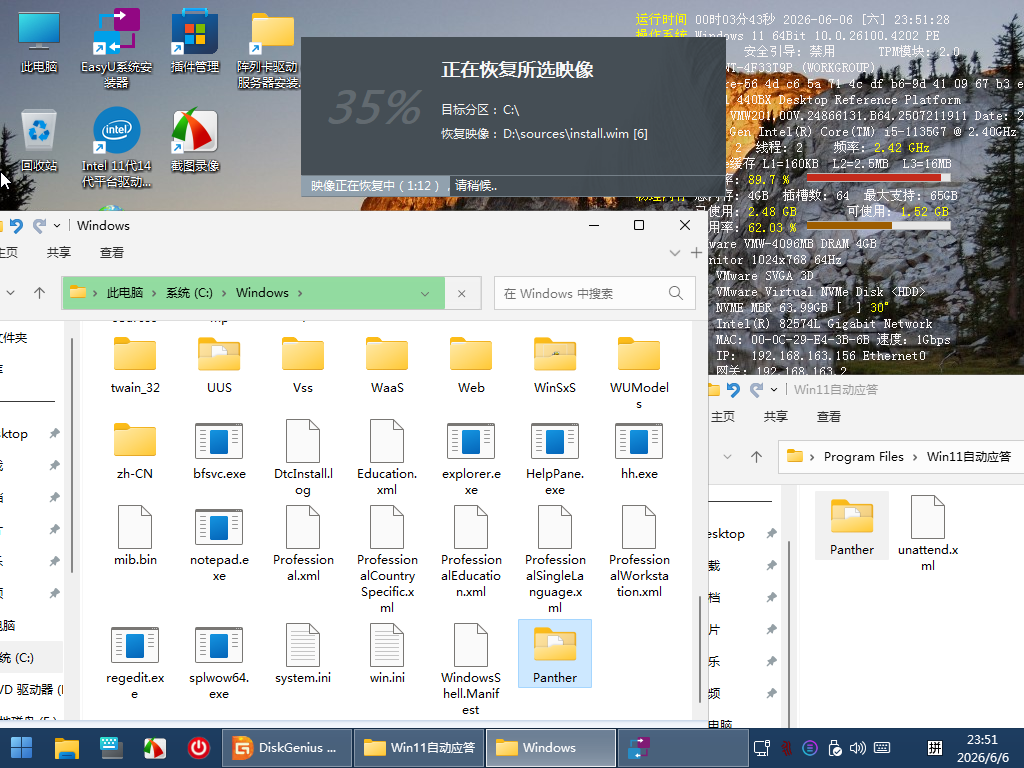Select the twain_32 folder
1024x768 pixels.
(x=135, y=366)
